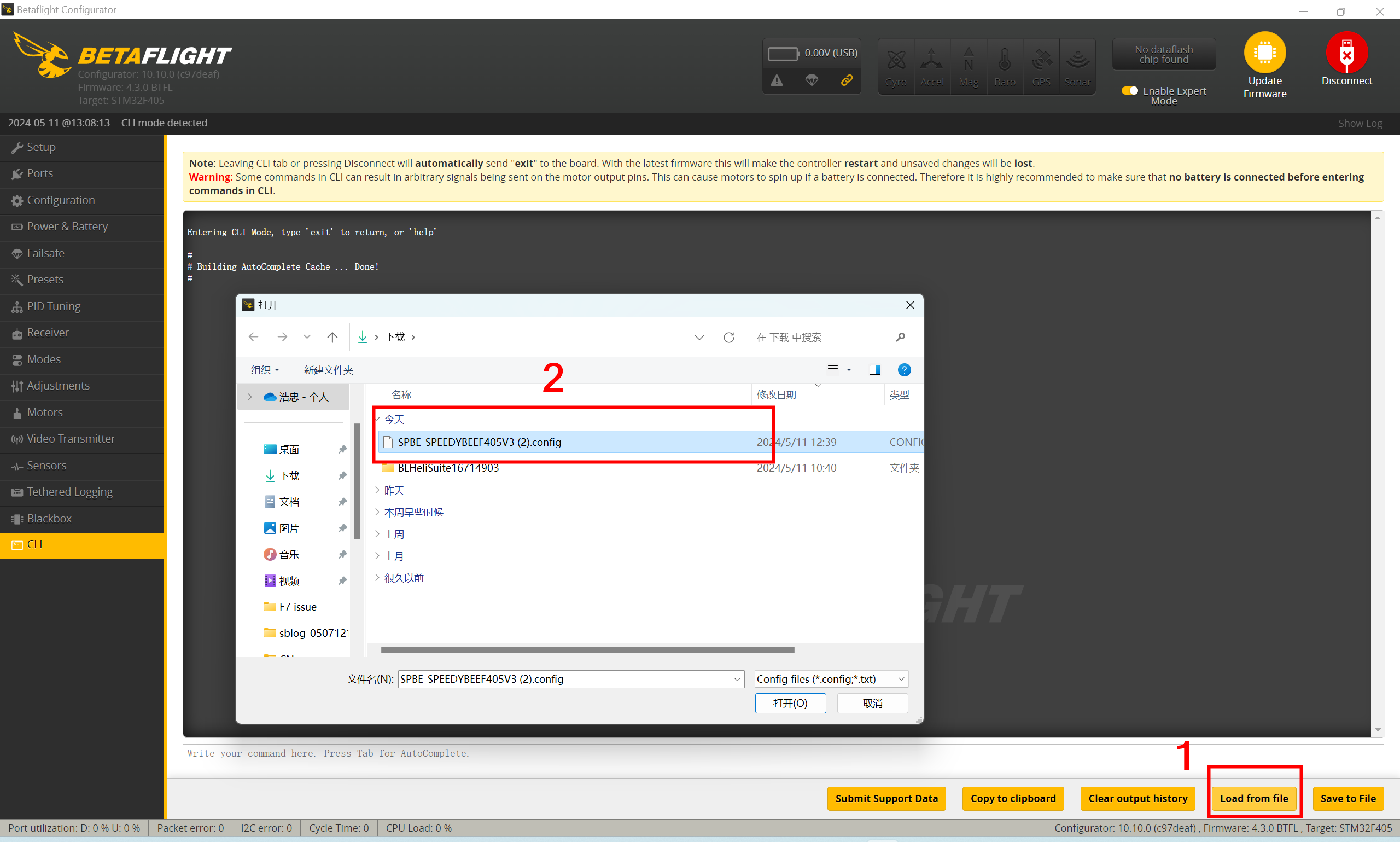The width and height of the screenshot is (1400, 842).
Task: Open the Blackbox tab
Action: [82, 519]
